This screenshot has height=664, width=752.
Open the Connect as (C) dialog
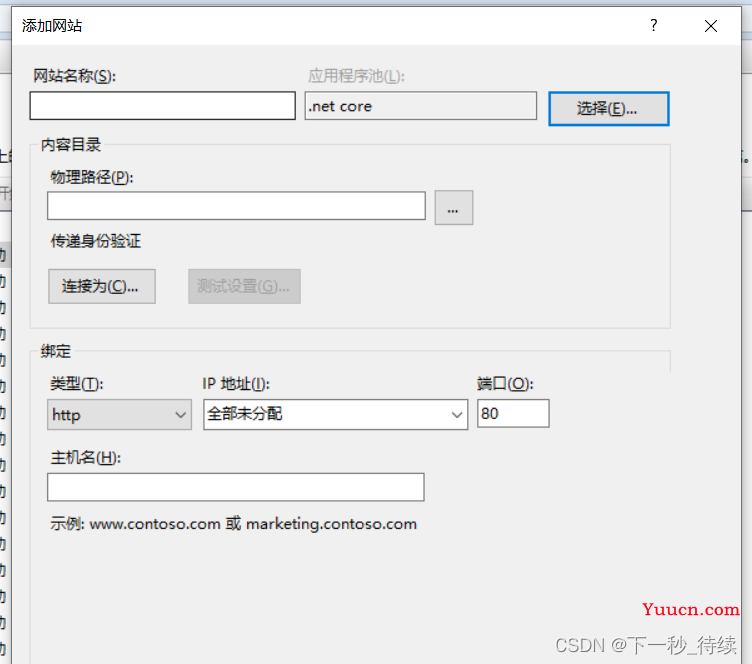pos(102,286)
